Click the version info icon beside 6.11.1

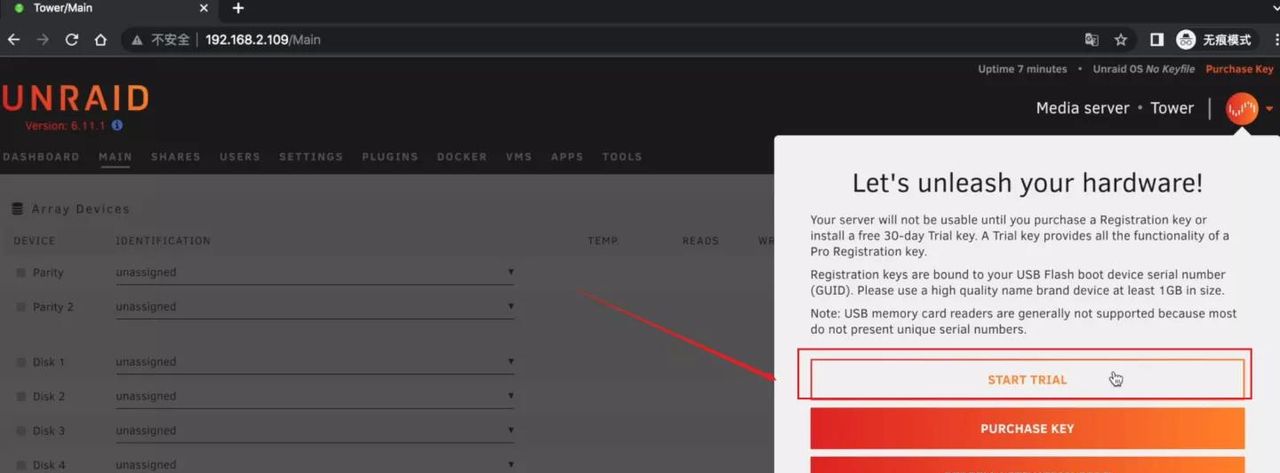[x=117, y=126]
